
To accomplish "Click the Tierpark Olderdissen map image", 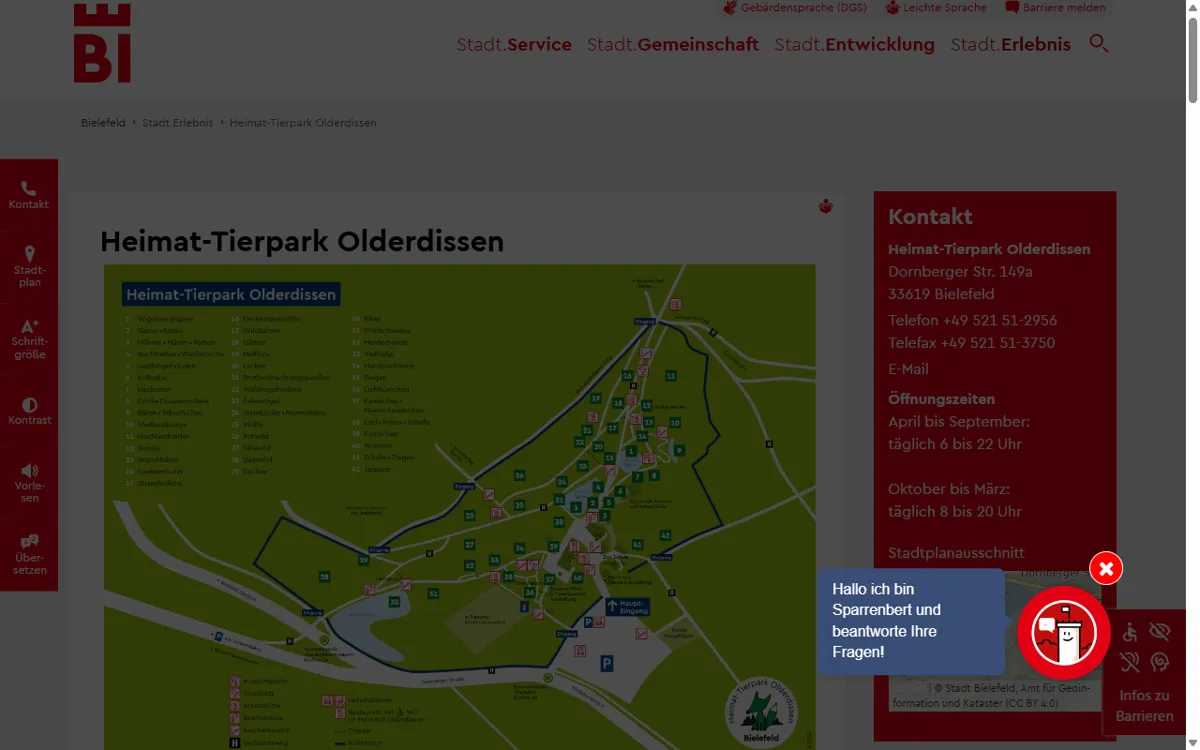I will [460, 507].
